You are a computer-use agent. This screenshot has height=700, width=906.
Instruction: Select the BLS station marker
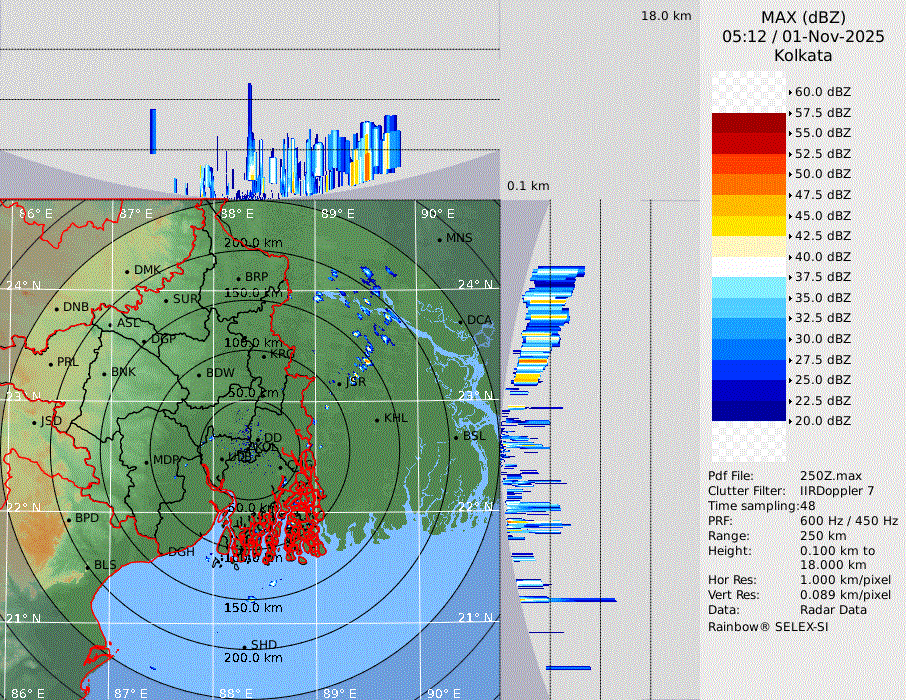[87, 567]
